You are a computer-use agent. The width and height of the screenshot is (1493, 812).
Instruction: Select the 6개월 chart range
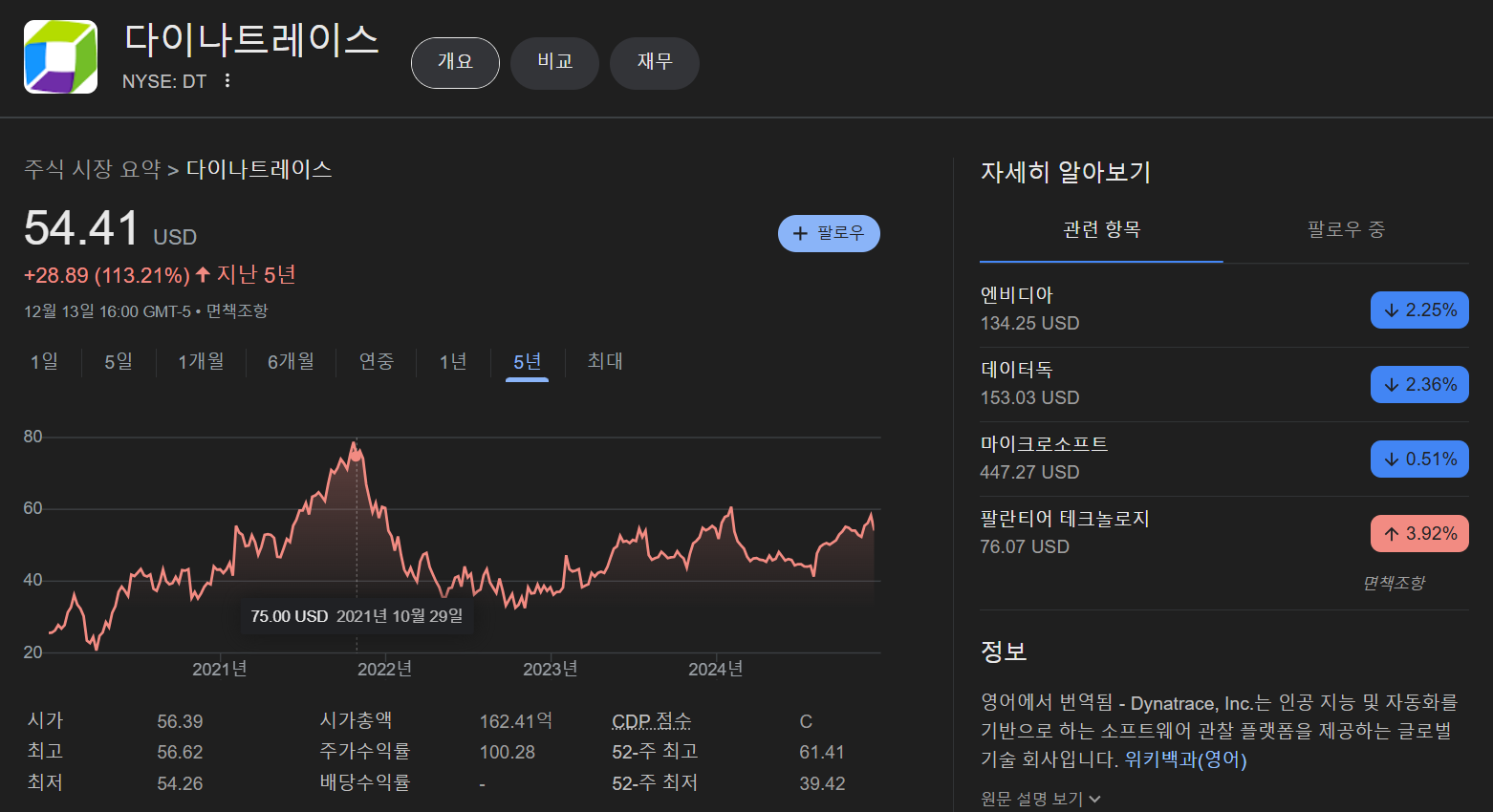pos(291,362)
